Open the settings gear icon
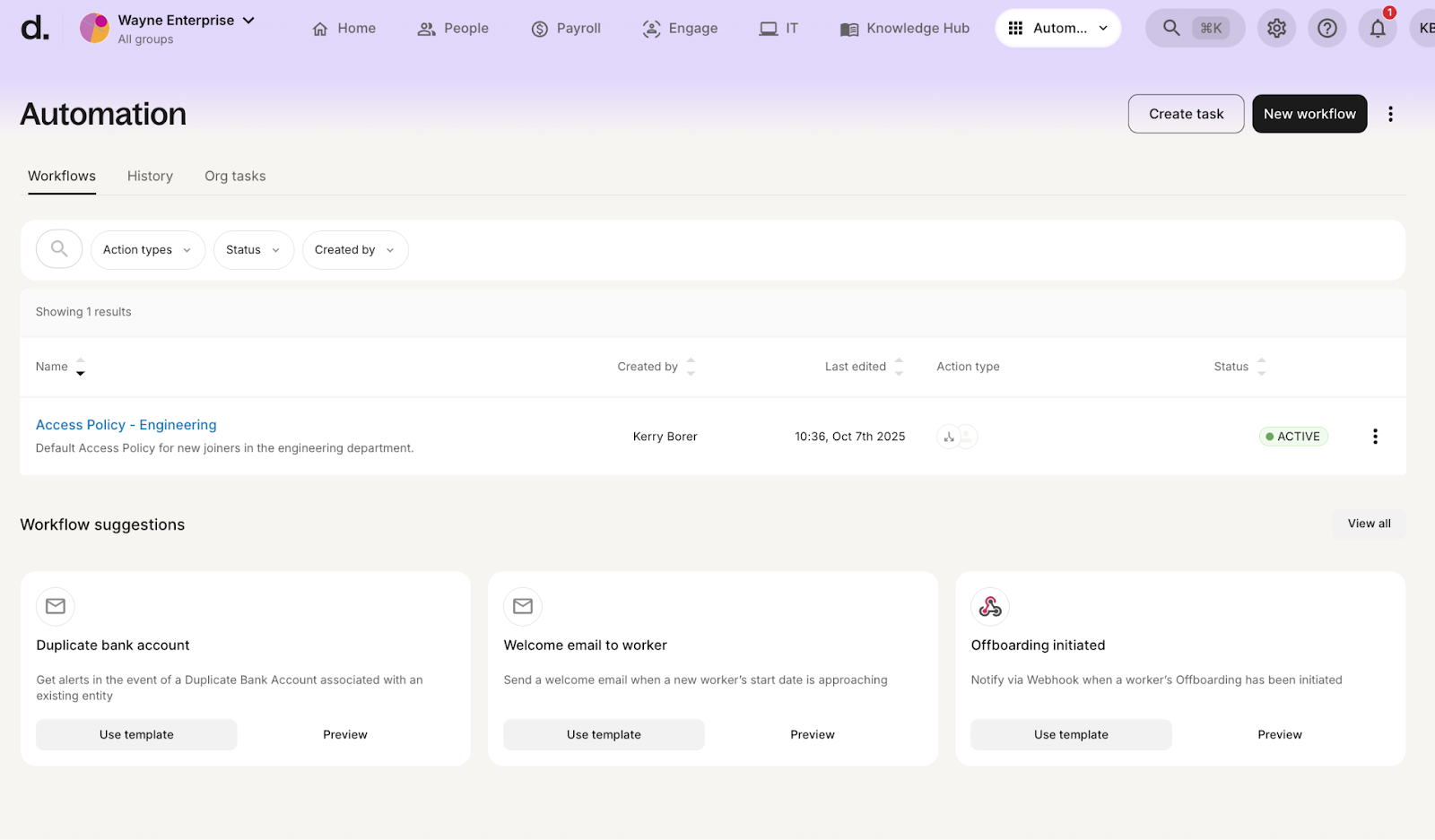The height and width of the screenshot is (840, 1435). [x=1276, y=29]
